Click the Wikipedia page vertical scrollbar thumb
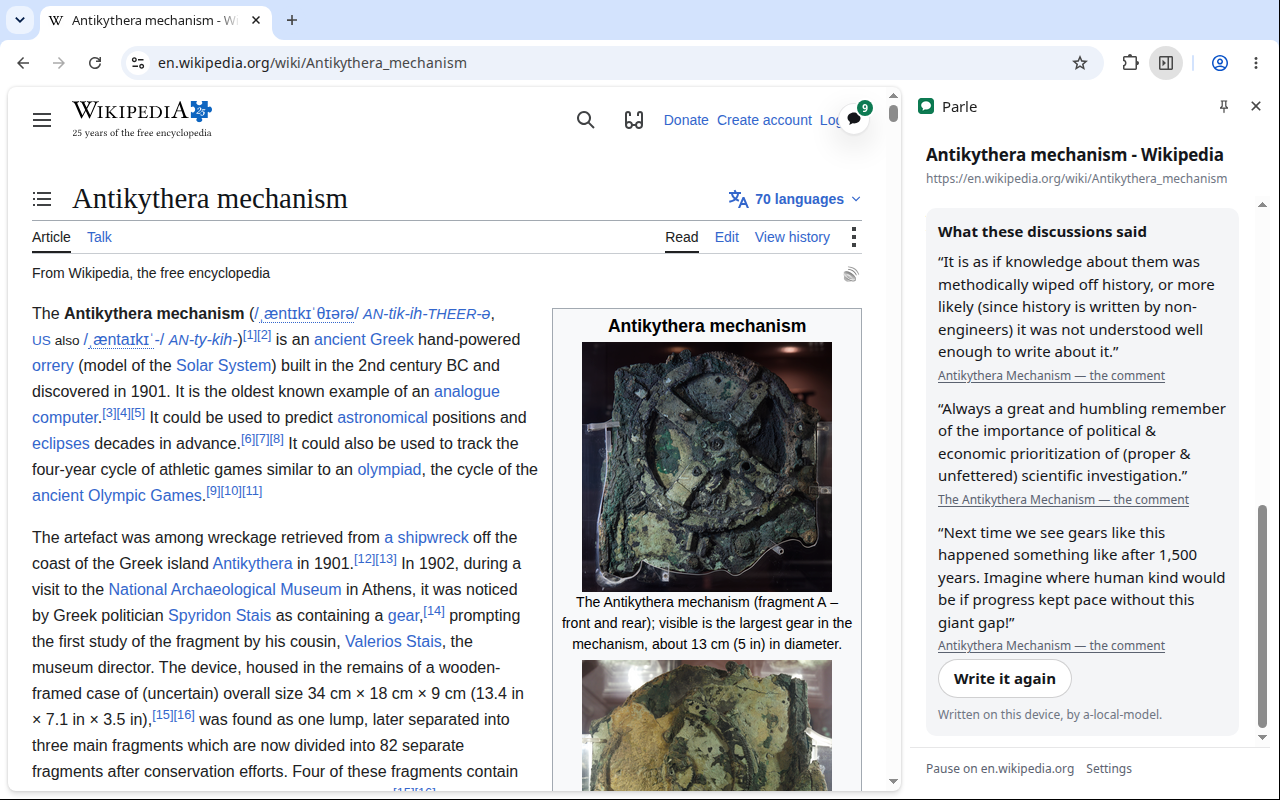Image resolution: width=1280 pixels, height=800 pixels. point(893,113)
